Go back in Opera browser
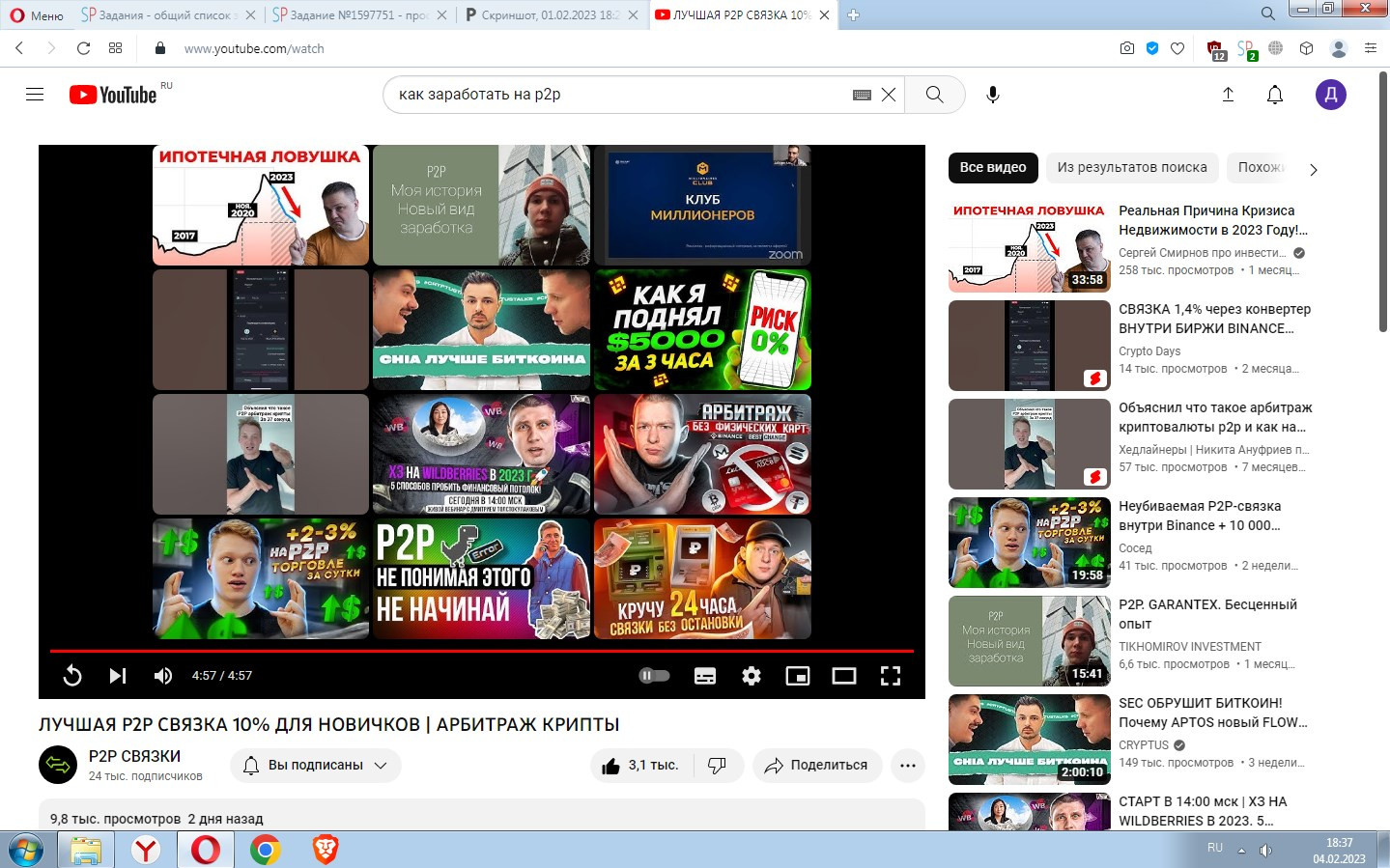Screen dimensions: 1390x868 click(19, 48)
